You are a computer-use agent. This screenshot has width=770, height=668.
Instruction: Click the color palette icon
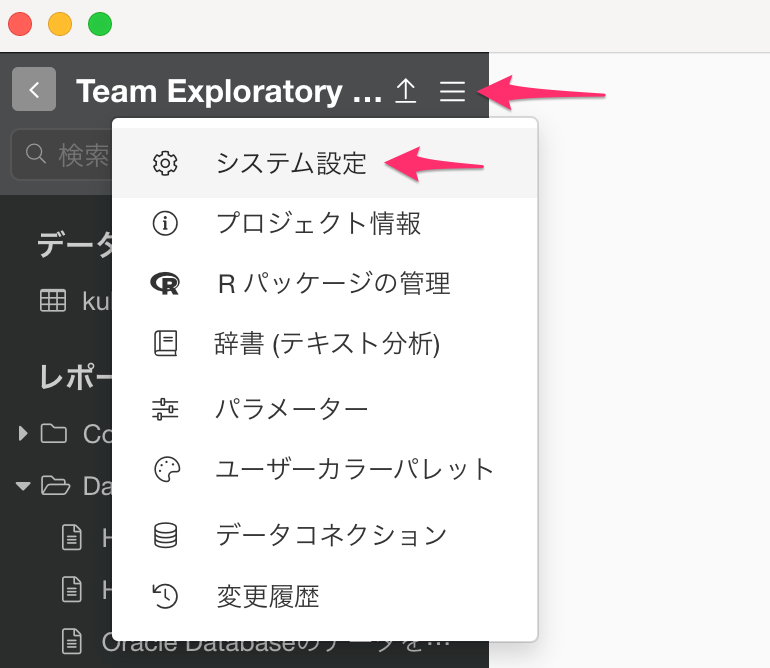click(x=167, y=470)
